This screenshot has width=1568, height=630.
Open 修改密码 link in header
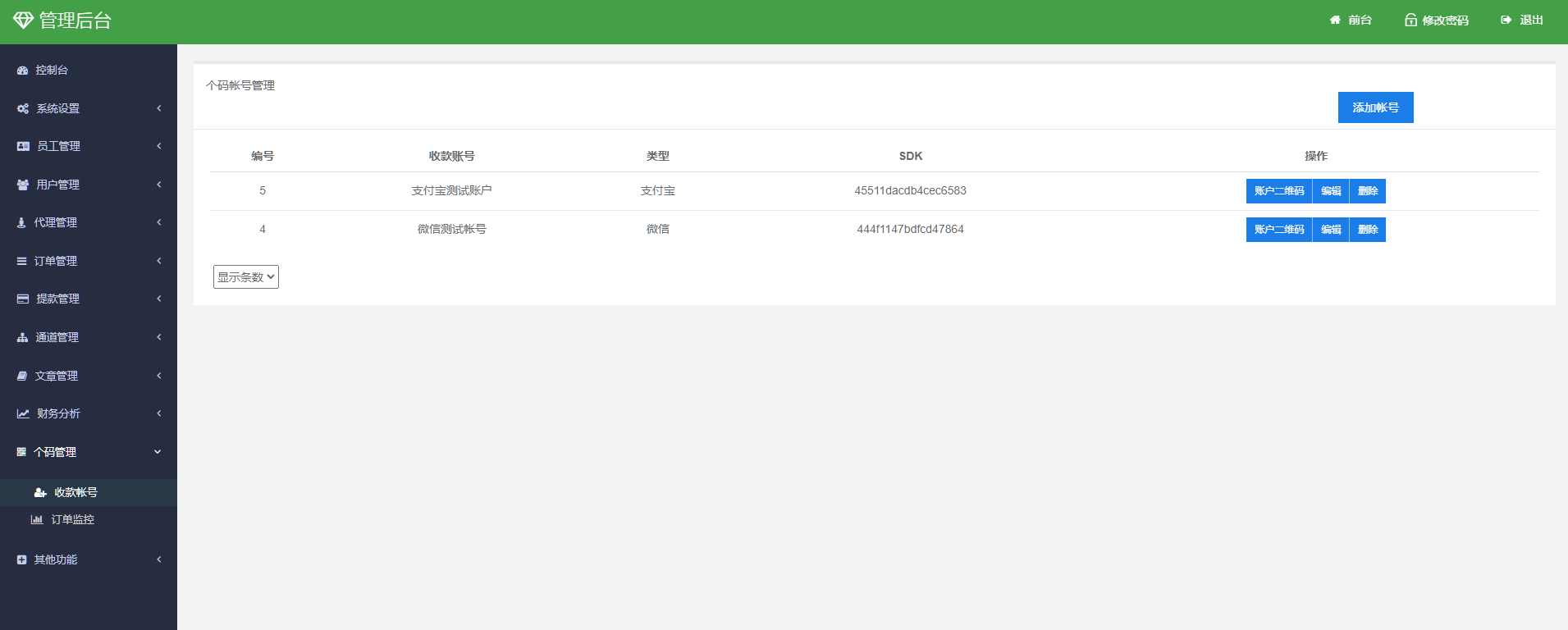coord(1446,20)
